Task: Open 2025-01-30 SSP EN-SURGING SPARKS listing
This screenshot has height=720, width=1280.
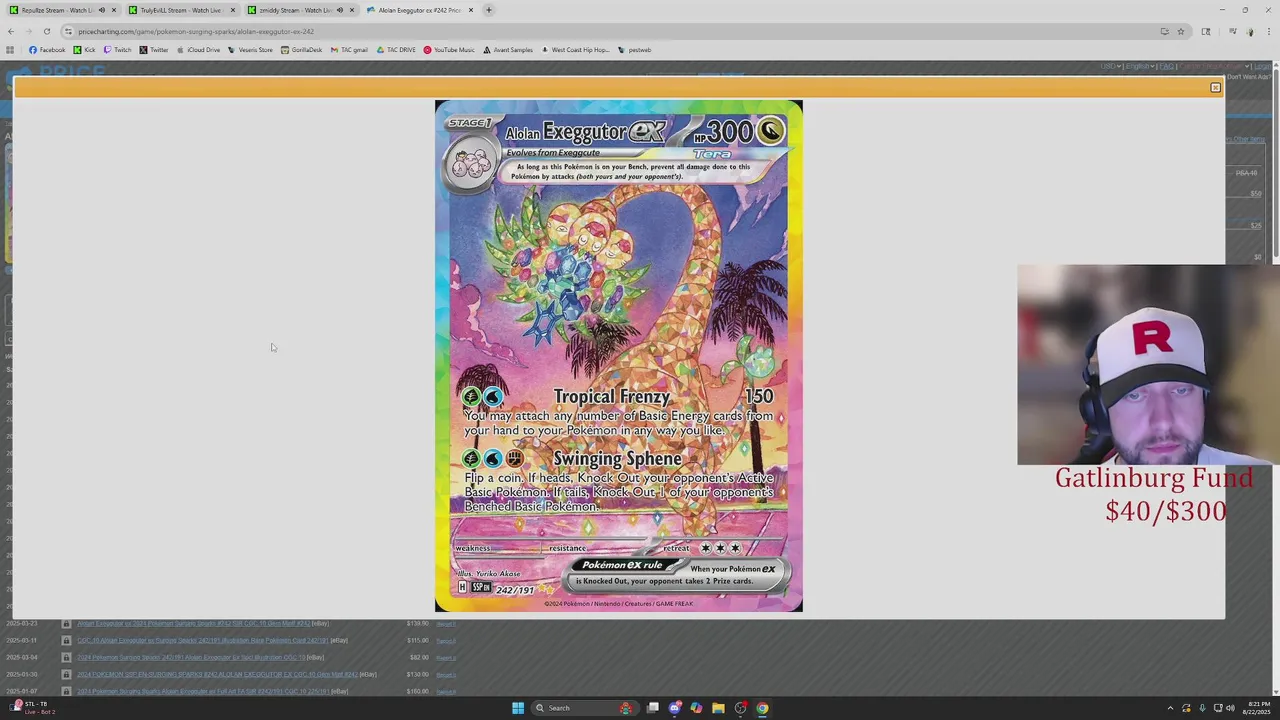Action: tap(217, 674)
